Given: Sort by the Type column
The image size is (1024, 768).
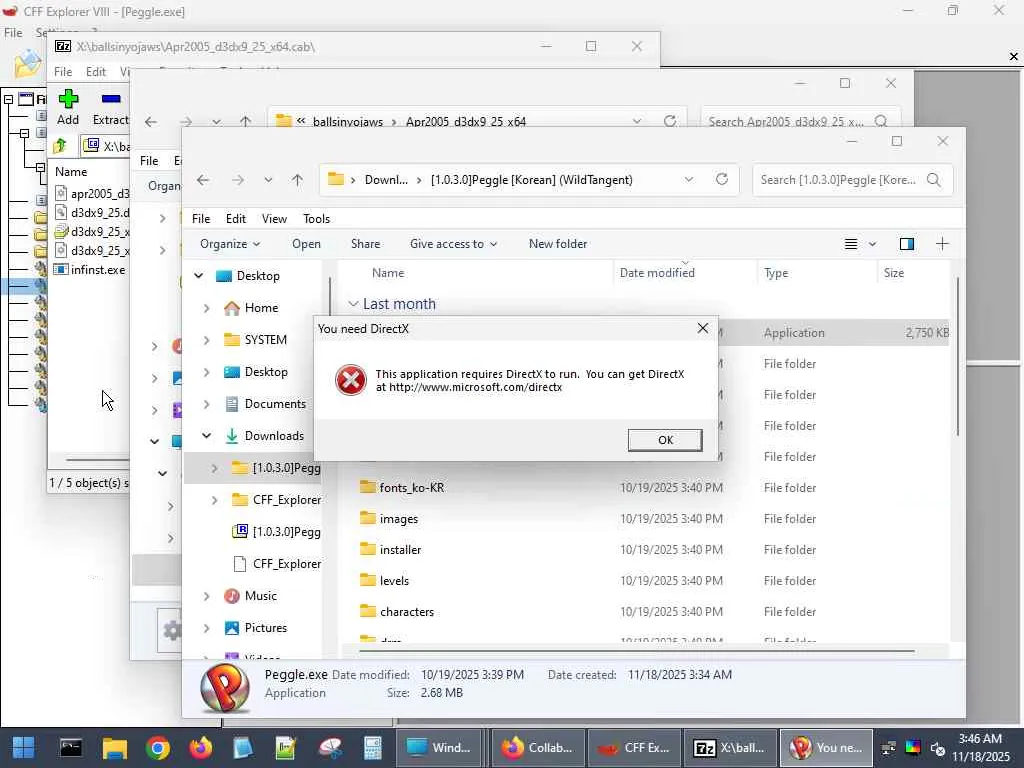Looking at the screenshot, I should click(776, 273).
